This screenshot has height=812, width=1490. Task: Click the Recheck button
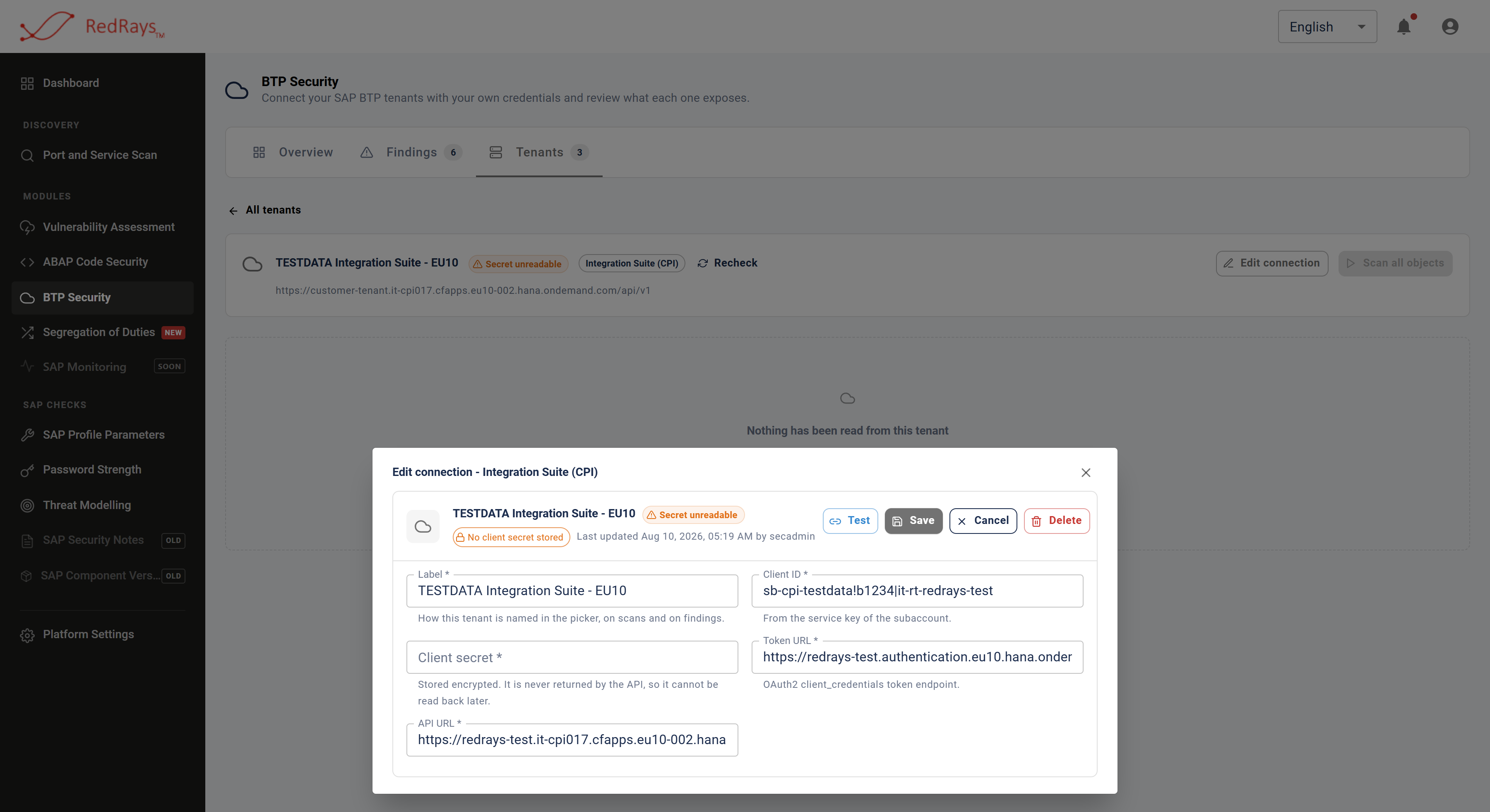pyautogui.click(x=727, y=263)
